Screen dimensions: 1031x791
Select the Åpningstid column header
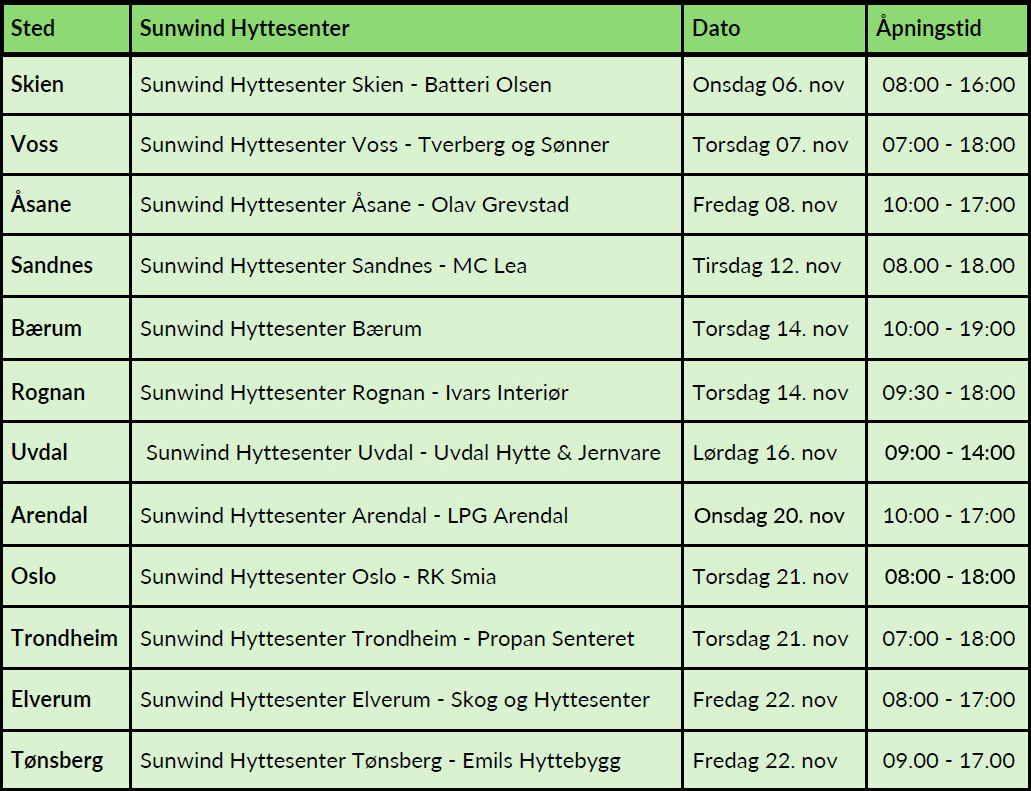(x=948, y=28)
